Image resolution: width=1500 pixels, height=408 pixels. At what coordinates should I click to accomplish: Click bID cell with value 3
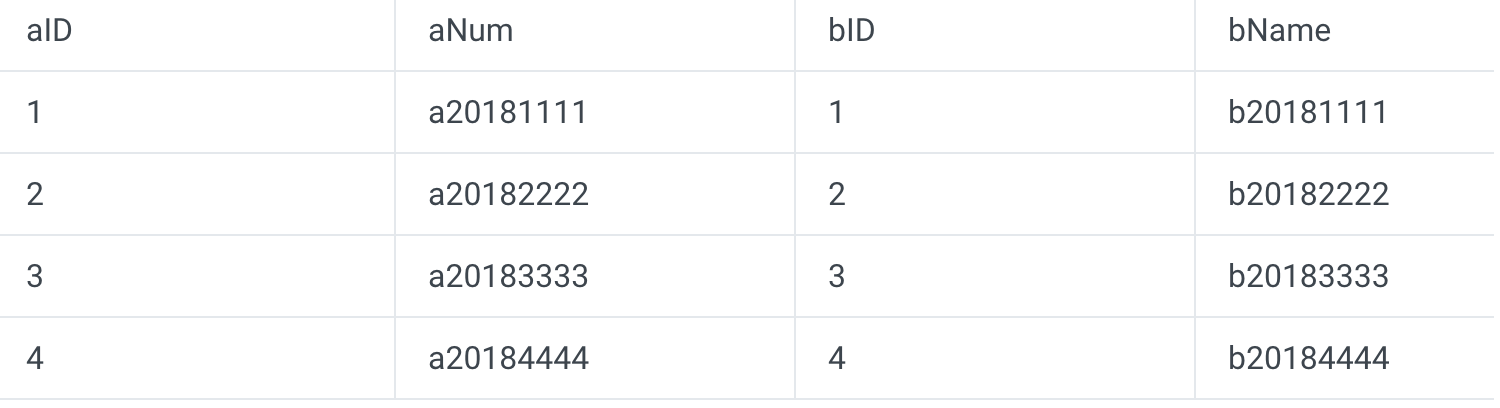point(837,276)
